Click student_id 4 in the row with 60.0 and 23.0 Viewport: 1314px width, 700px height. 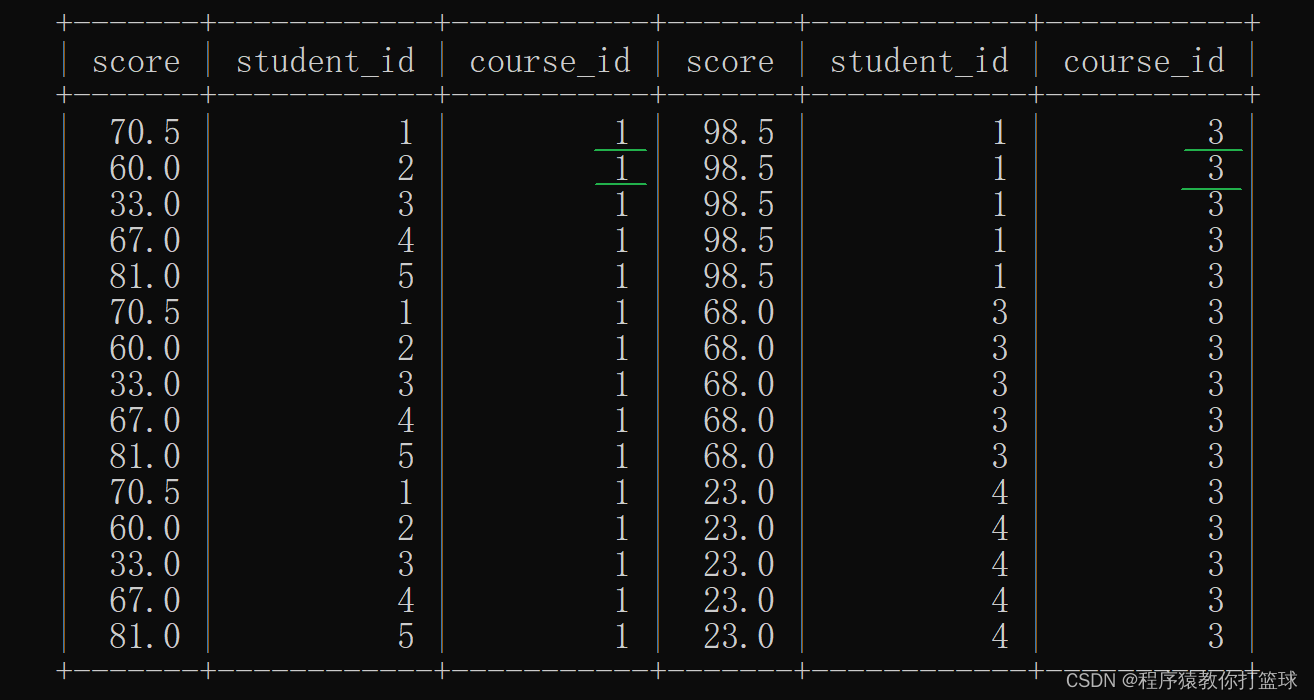(999, 529)
